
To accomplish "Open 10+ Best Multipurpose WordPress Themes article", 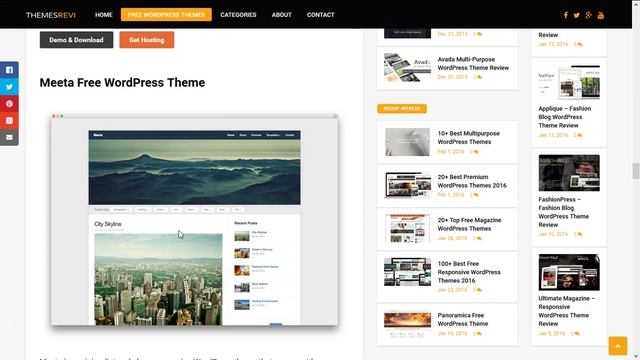I will (x=468, y=138).
